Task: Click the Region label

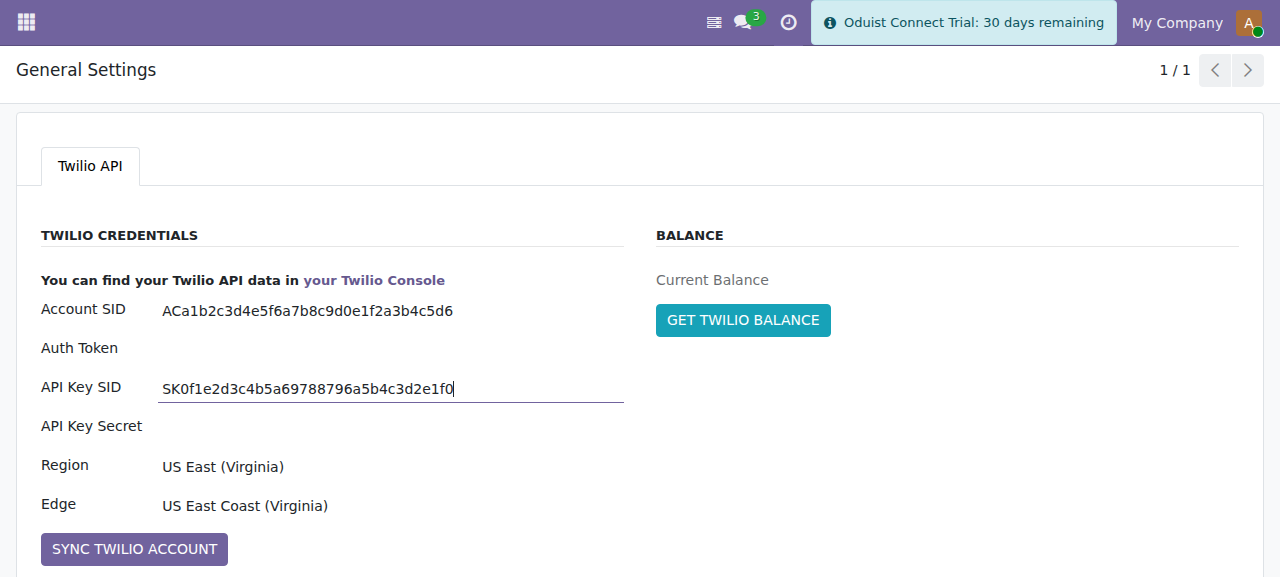Action: pyautogui.click(x=64, y=465)
